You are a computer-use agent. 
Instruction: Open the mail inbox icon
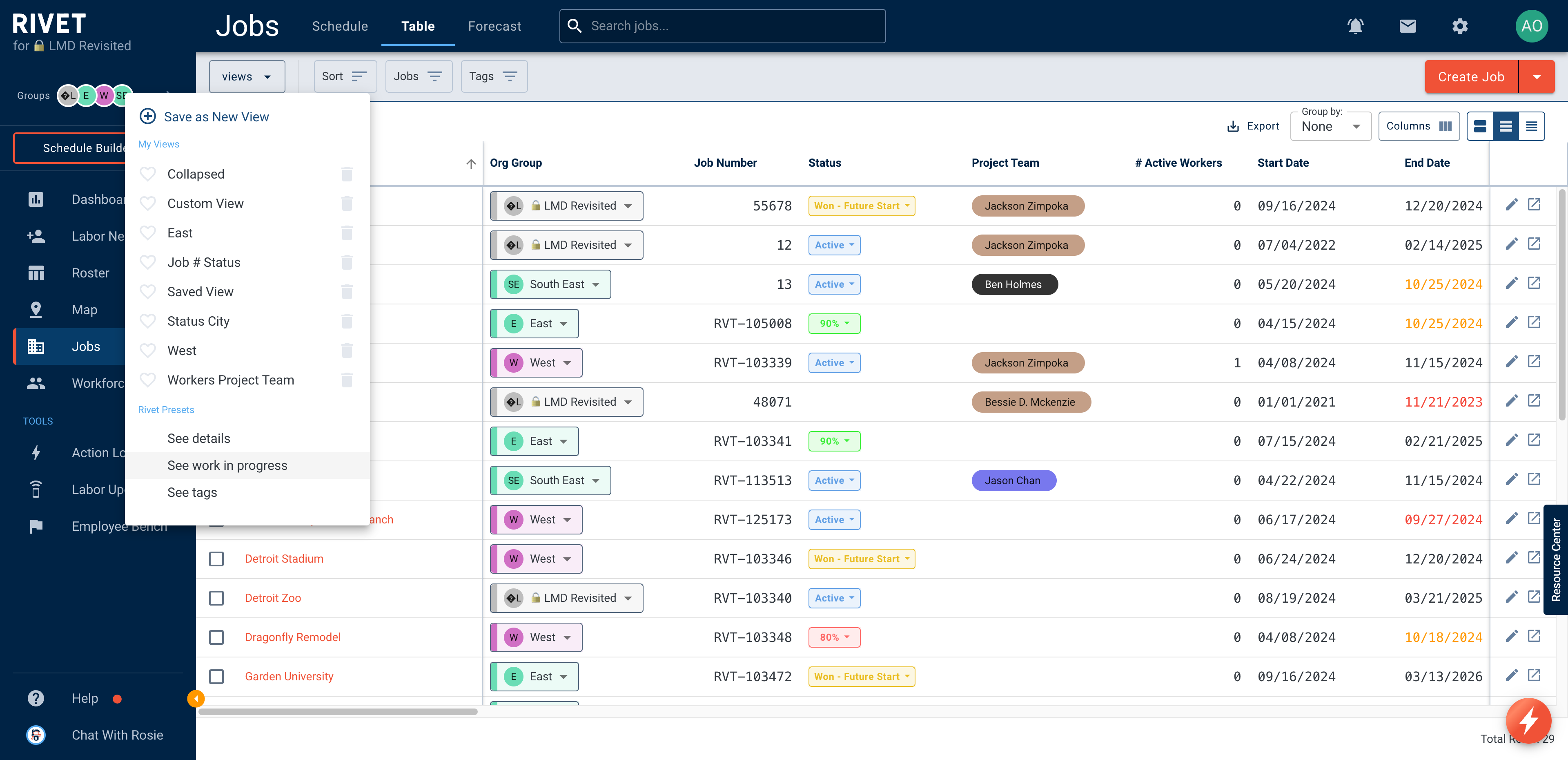pyautogui.click(x=1407, y=26)
